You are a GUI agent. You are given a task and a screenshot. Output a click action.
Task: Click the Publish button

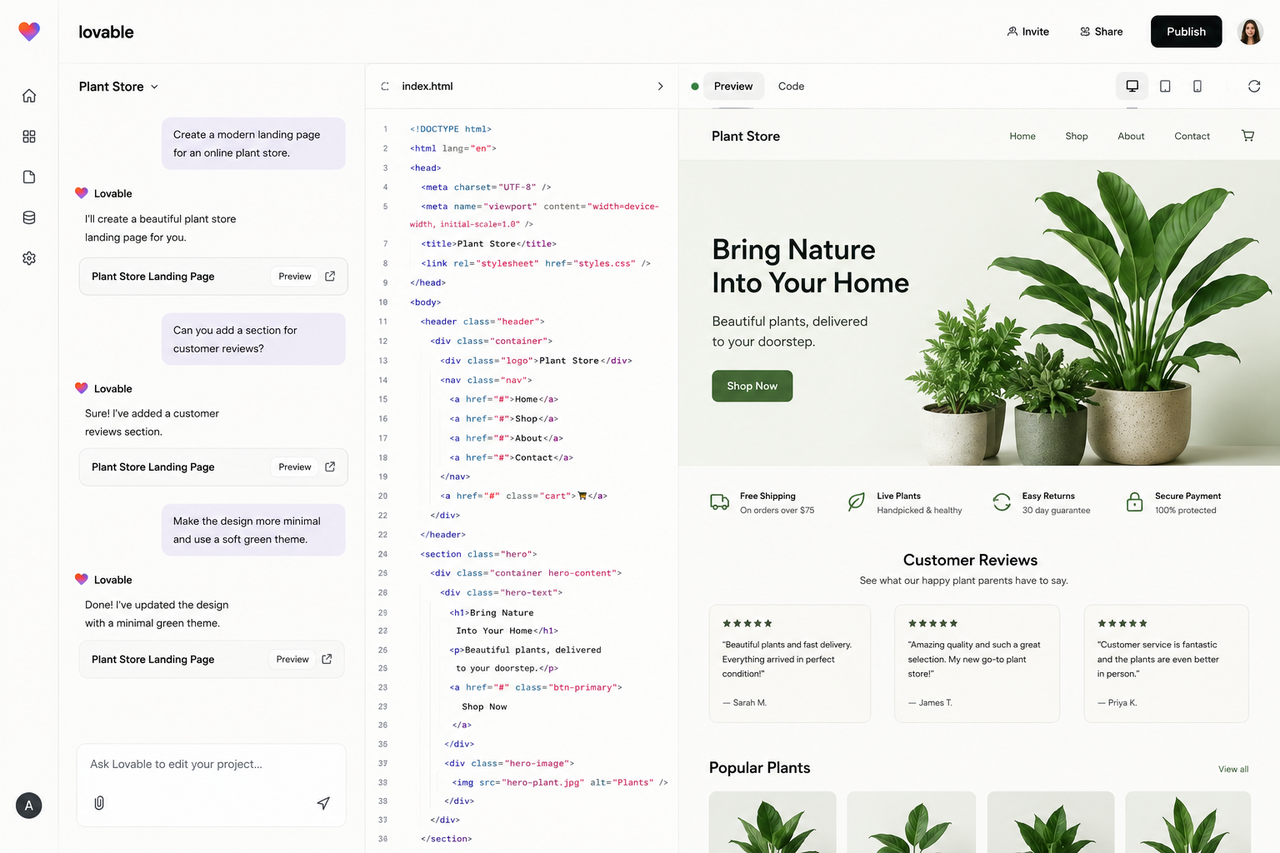[1186, 32]
